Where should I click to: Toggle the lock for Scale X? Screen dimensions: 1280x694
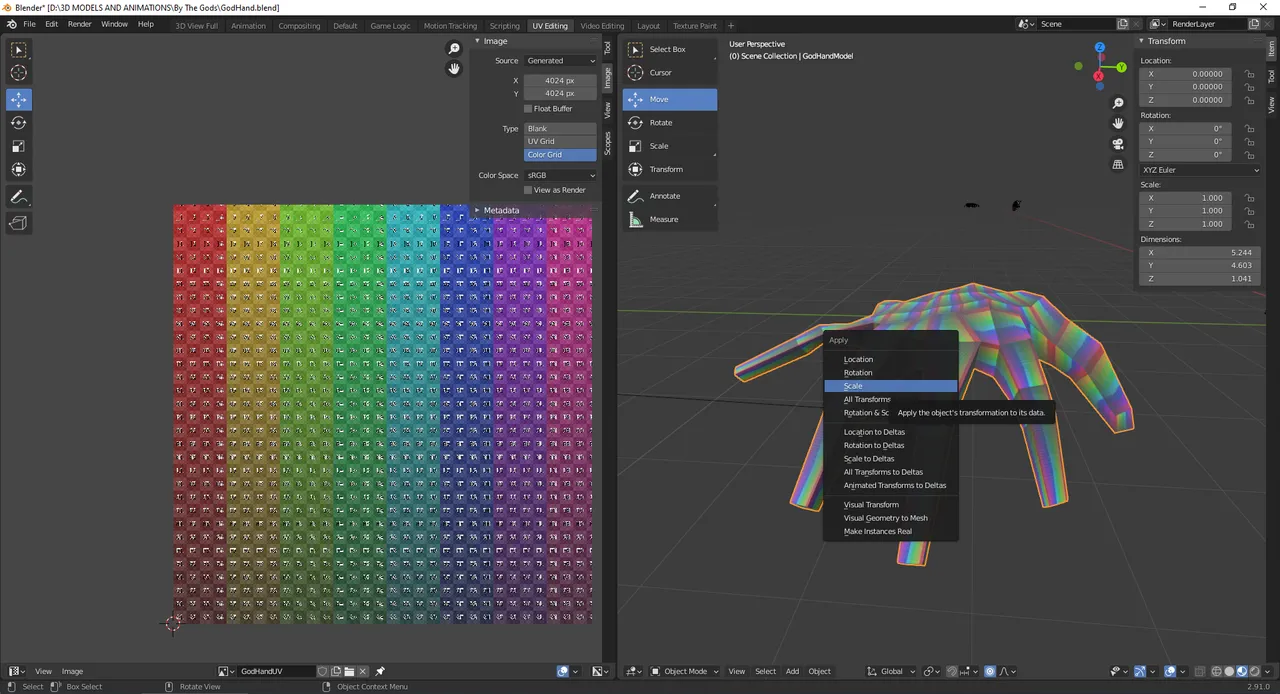coord(1249,198)
